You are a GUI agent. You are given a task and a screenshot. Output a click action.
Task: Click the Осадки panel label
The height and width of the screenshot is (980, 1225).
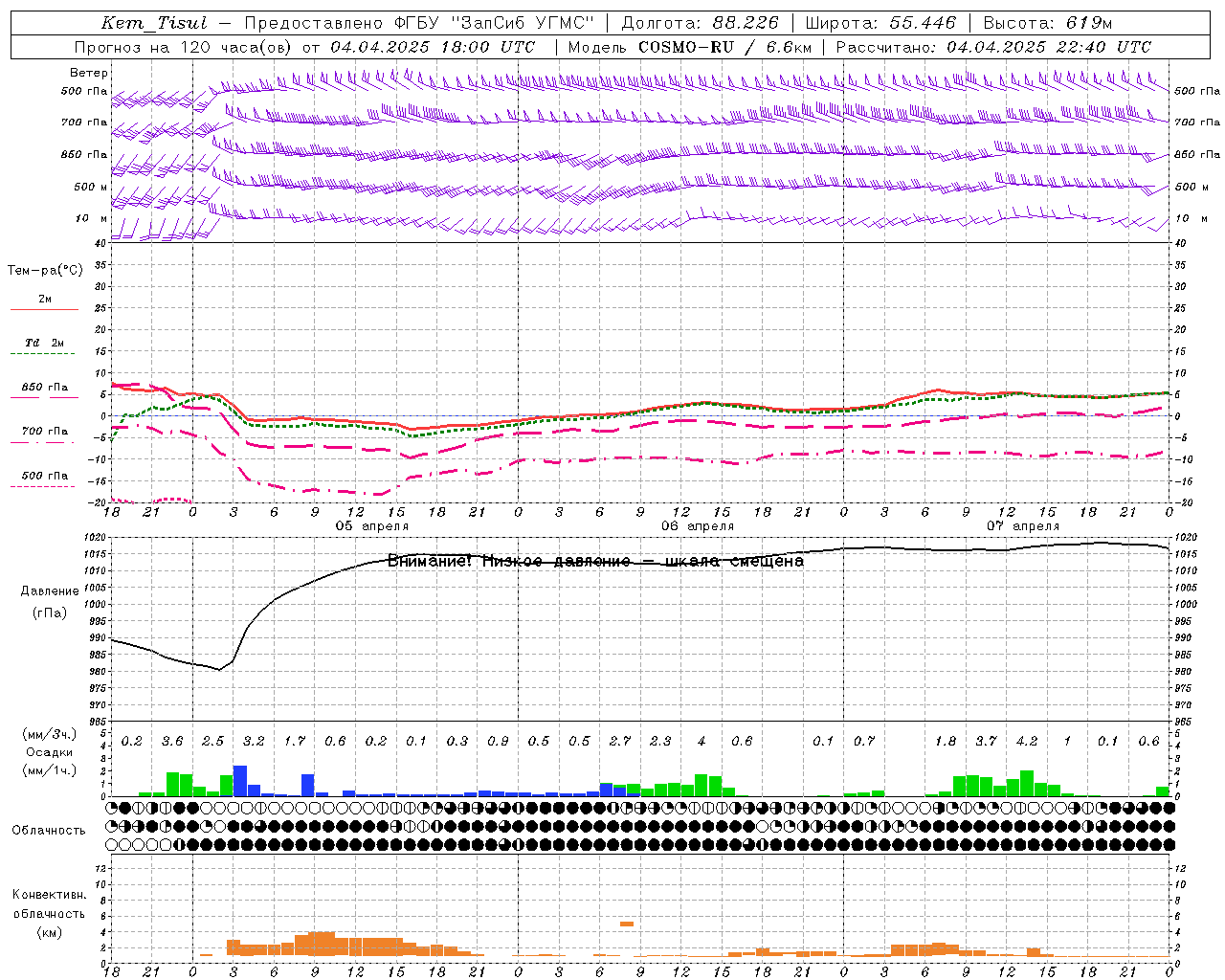pos(48,752)
